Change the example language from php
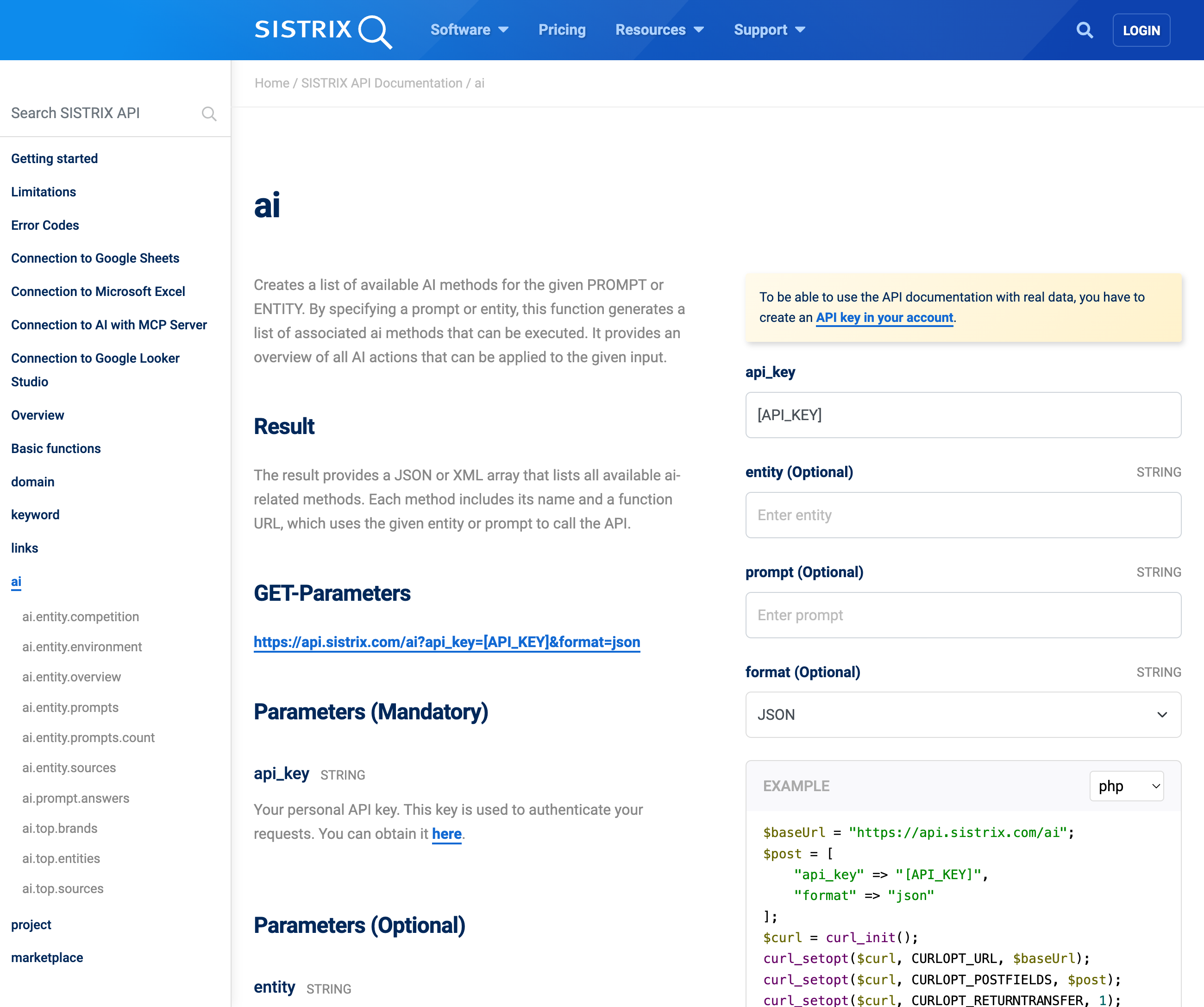 (1125, 786)
